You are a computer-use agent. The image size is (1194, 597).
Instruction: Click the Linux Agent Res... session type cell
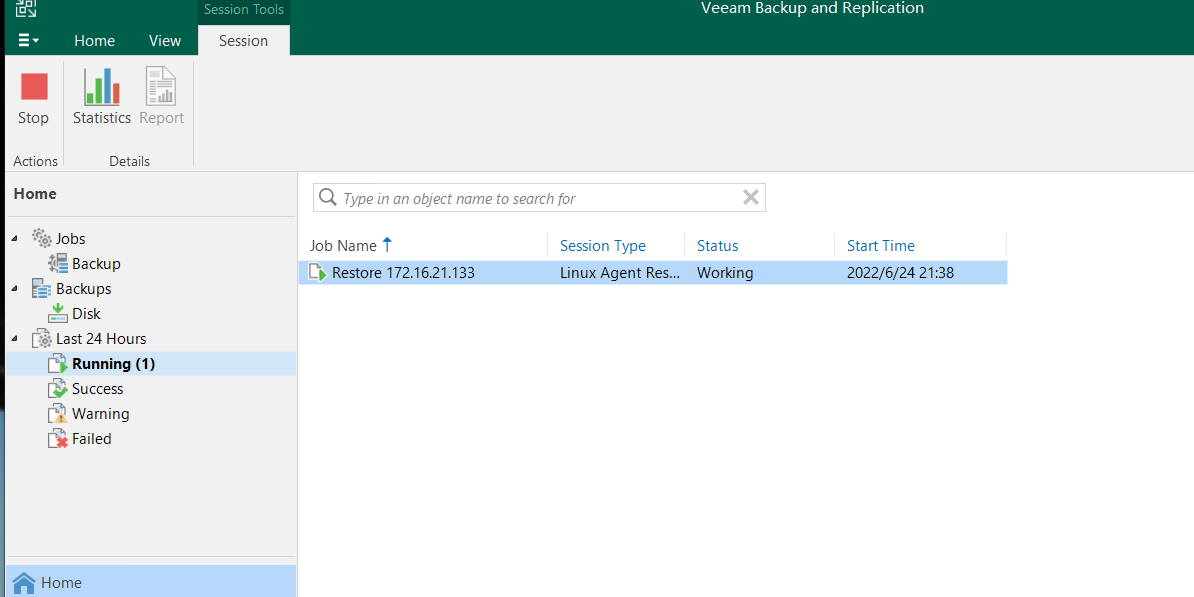tap(620, 273)
